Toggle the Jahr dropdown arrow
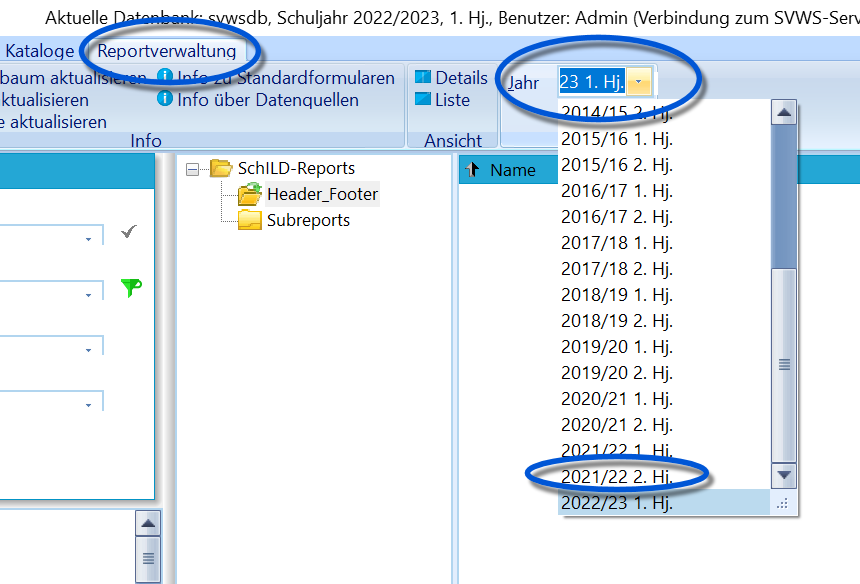Viewport: 860px width, 584px height. 638,82
